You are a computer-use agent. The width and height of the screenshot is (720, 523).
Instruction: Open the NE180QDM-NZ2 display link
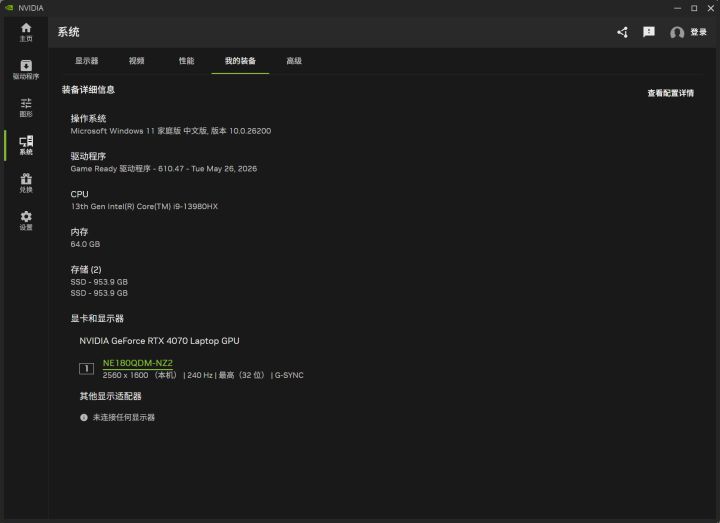click(x=138, y=363)
